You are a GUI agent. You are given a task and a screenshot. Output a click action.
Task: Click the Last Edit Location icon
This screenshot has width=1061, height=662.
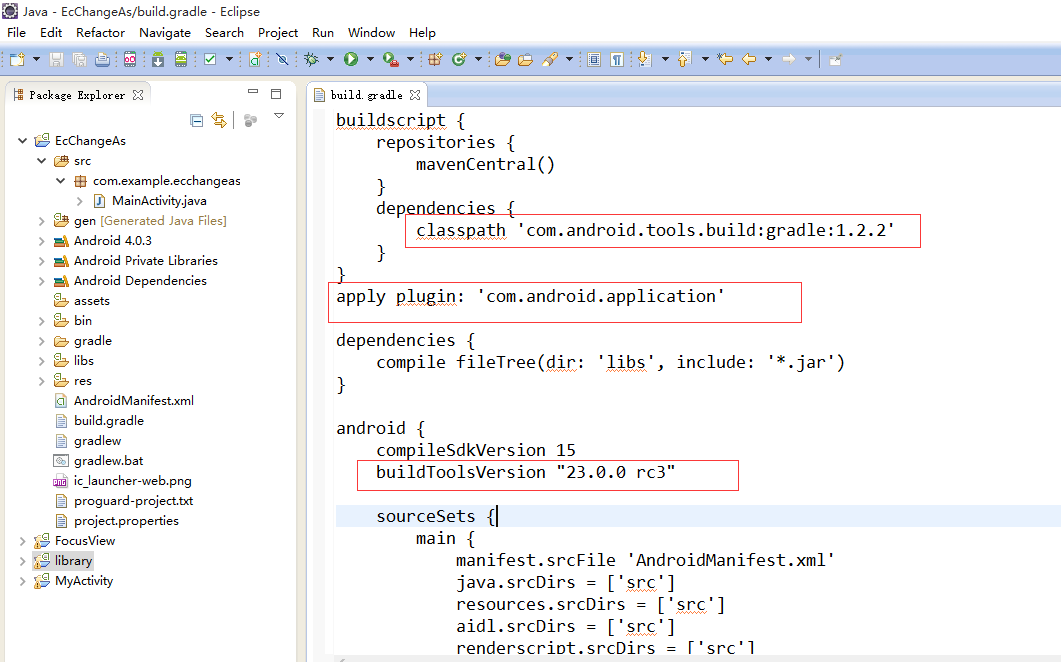[x=725, y=60]
